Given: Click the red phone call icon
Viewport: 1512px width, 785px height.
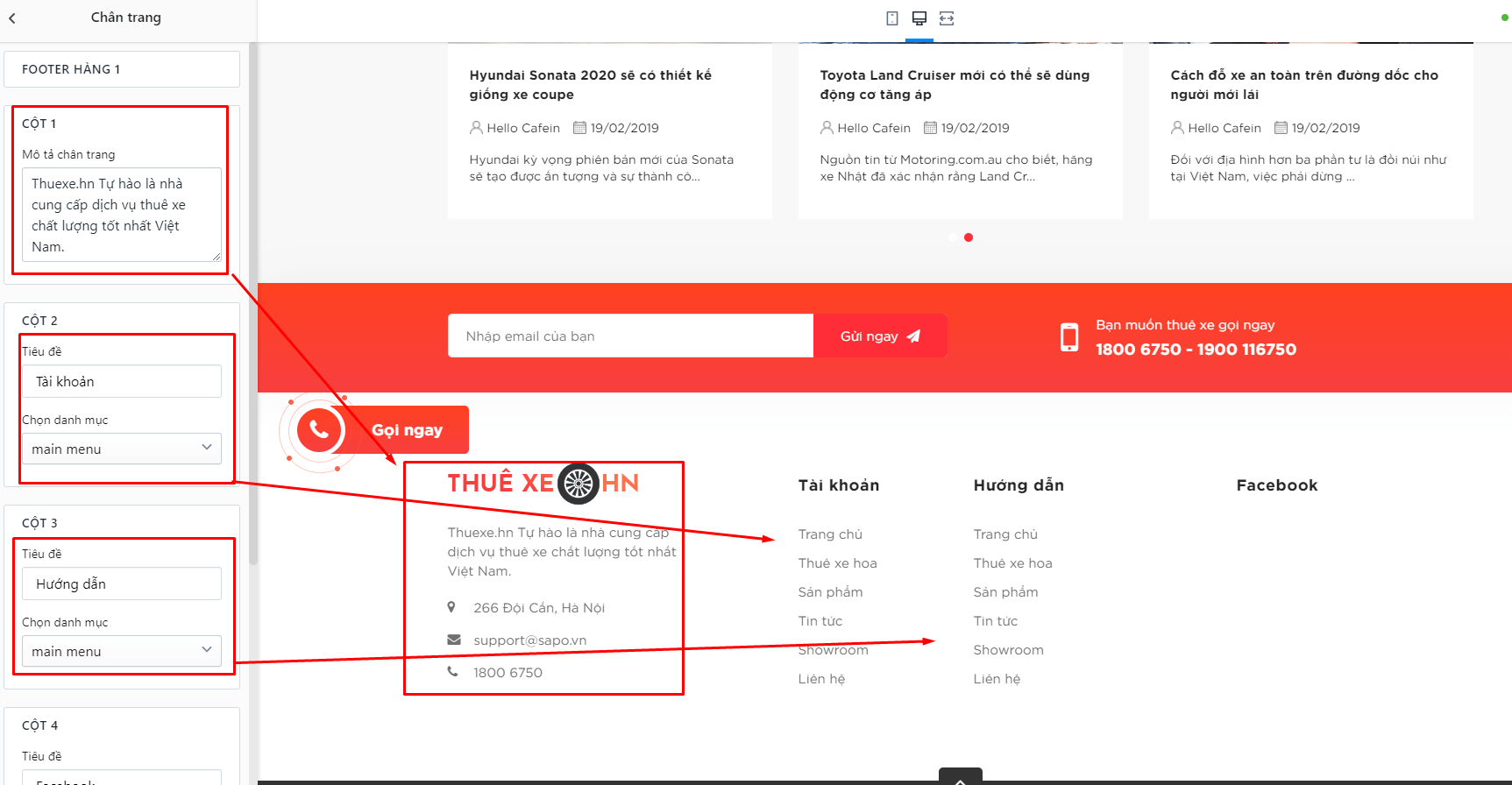Looking at the screenshot, I should pos(319,430).
